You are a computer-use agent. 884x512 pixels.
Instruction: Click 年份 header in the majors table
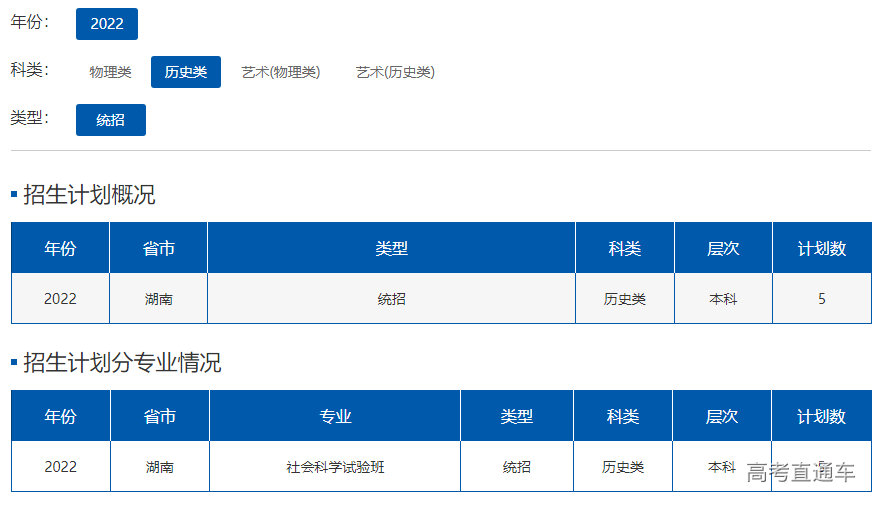[60, 416]
